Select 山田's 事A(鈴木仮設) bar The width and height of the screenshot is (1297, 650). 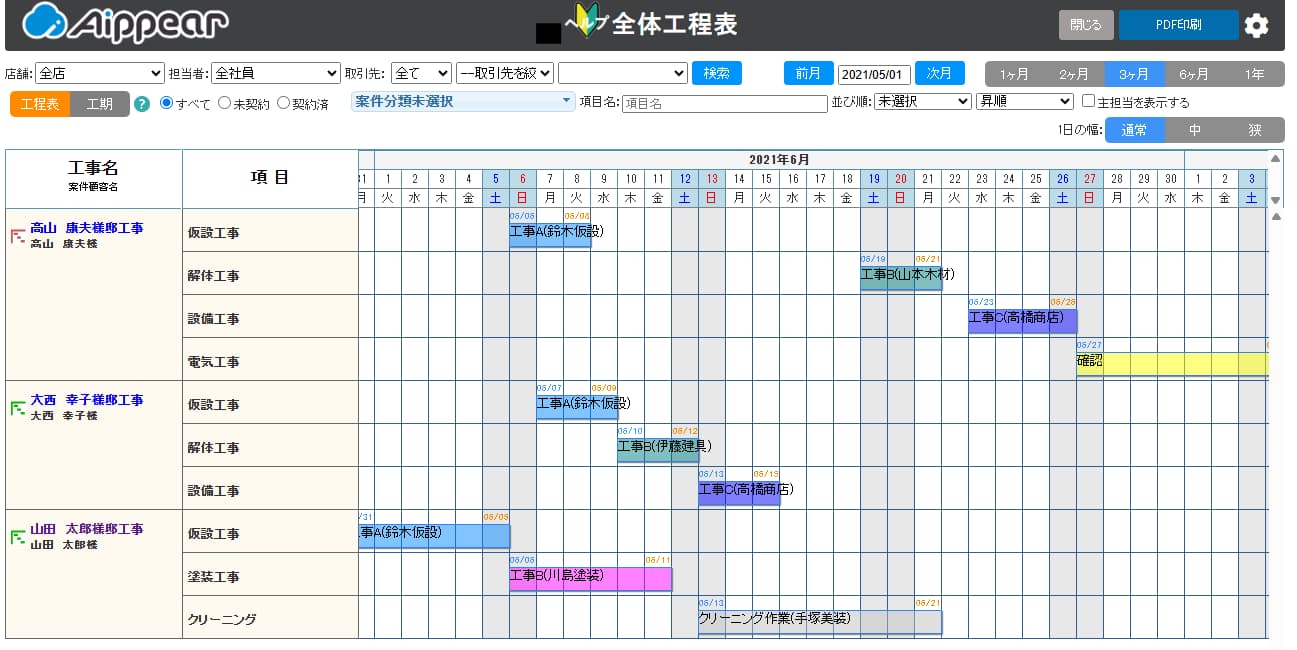(x=434, y=536)
